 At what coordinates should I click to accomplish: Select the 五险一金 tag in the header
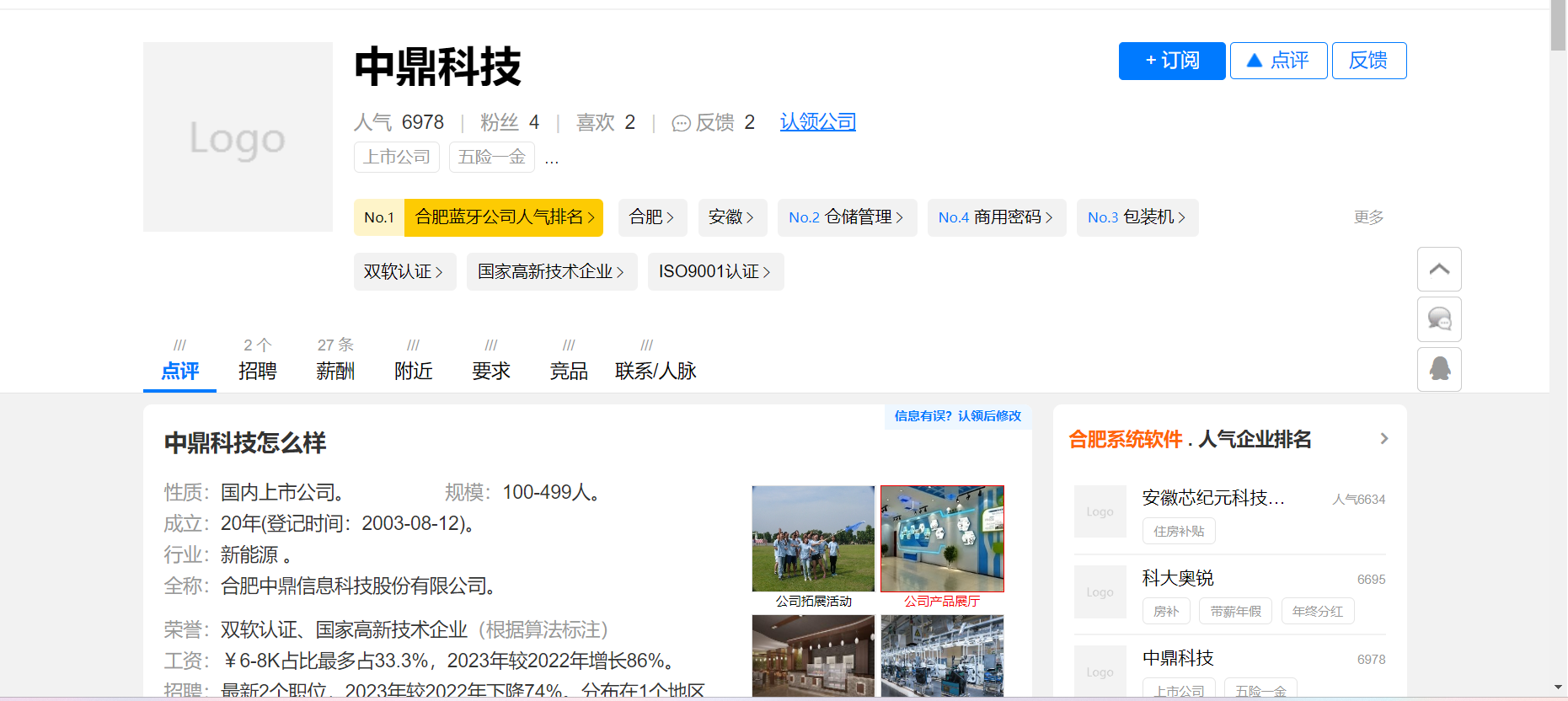click(492, 158)
